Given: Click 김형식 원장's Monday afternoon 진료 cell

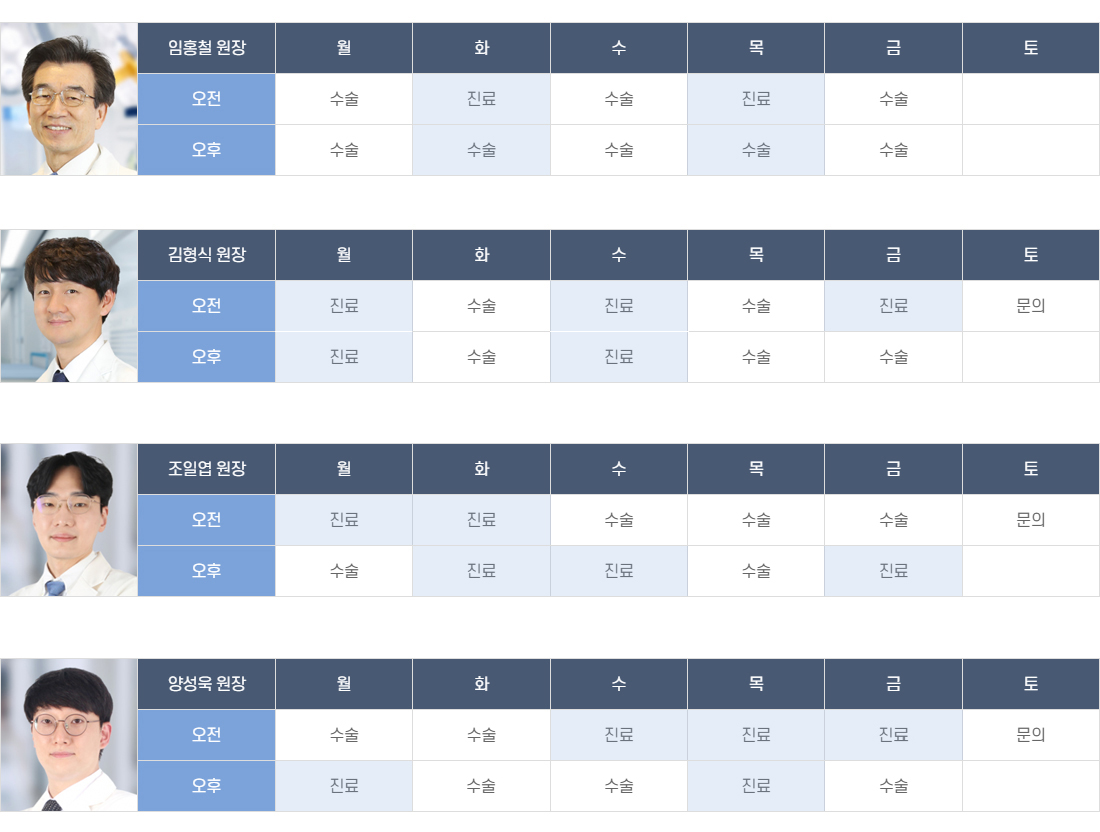Looking at the screenshot, I should [344, 357].
